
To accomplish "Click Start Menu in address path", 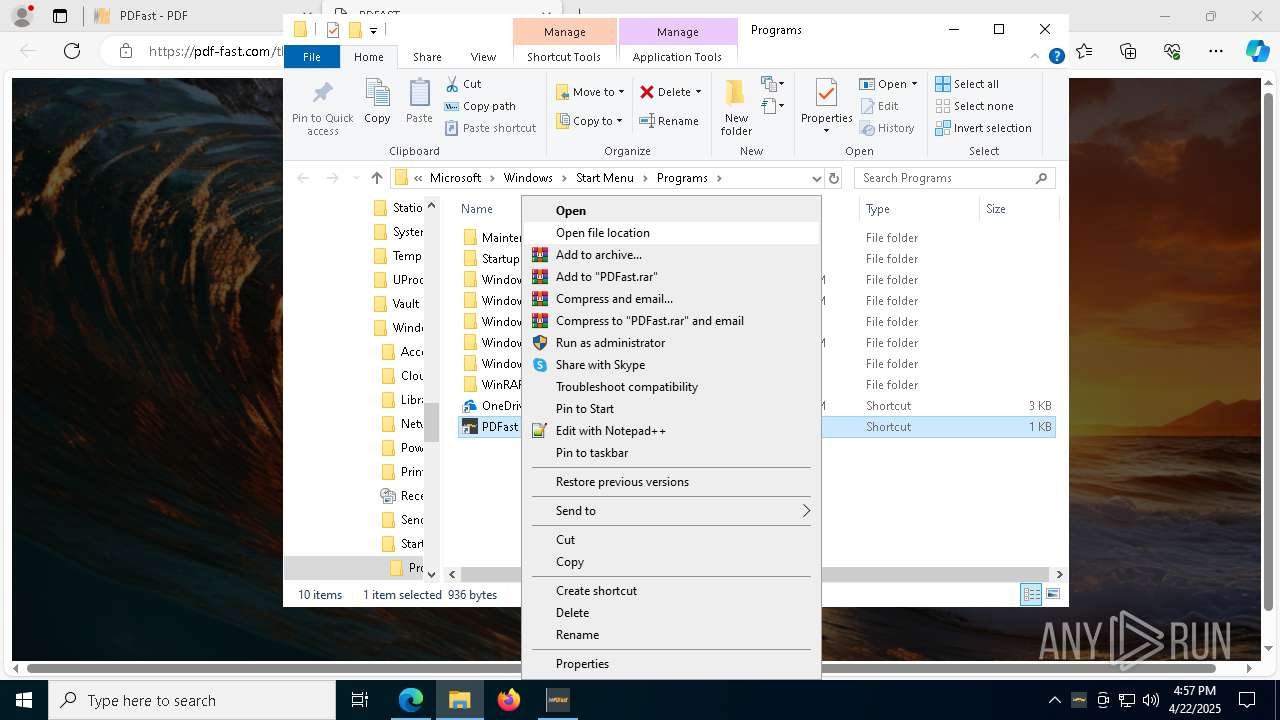I will 604,178.
